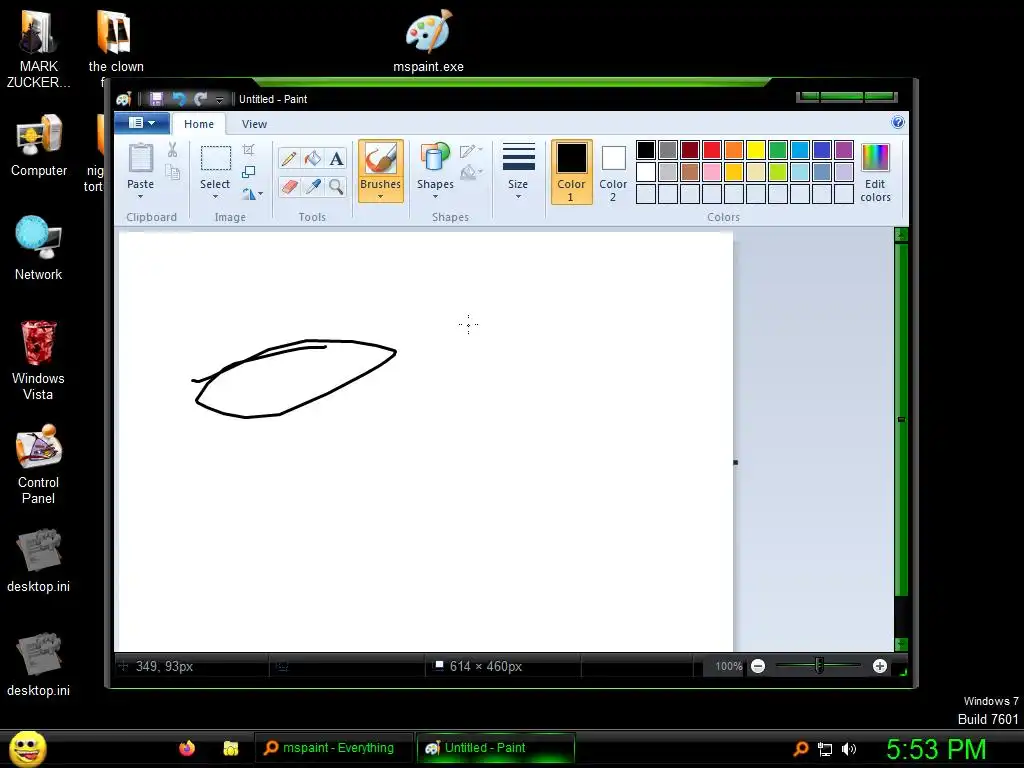Open the blue Paint file menu button

pyautogui.click(x=142, y=123)
